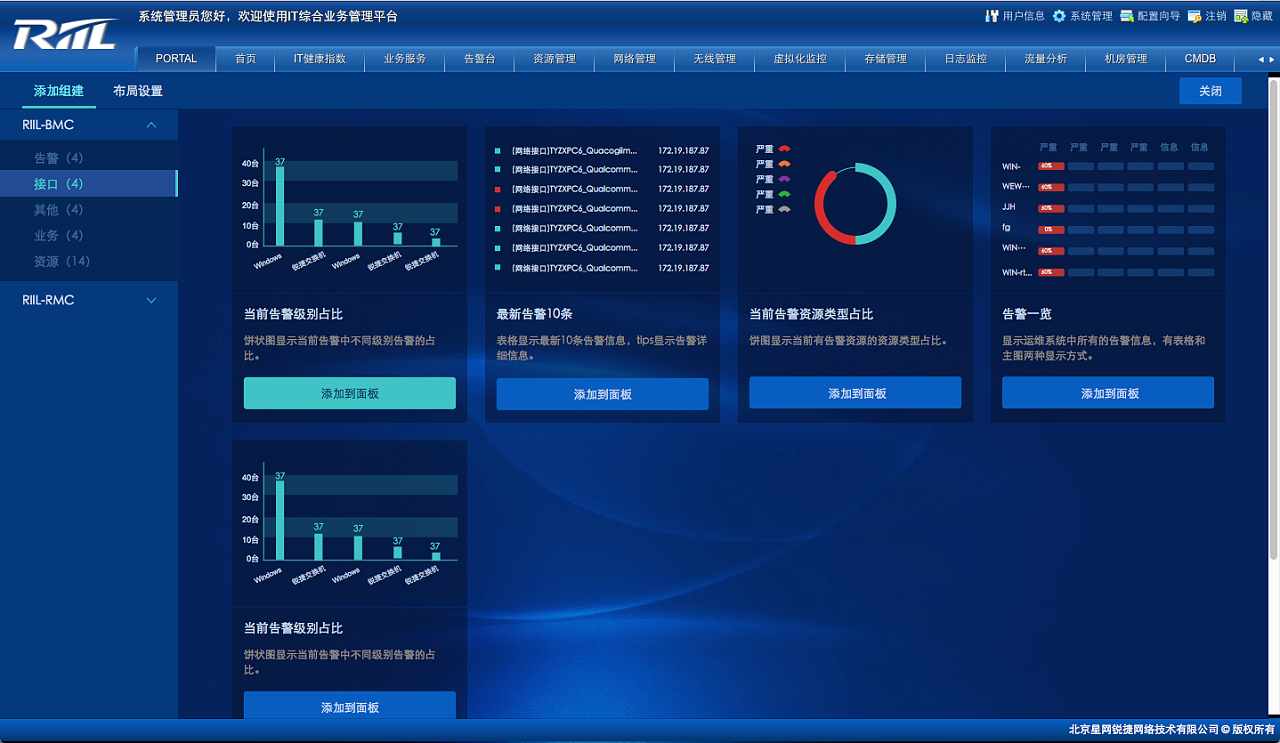Add 当前告警资源类型占比 widget to panel

856,393
